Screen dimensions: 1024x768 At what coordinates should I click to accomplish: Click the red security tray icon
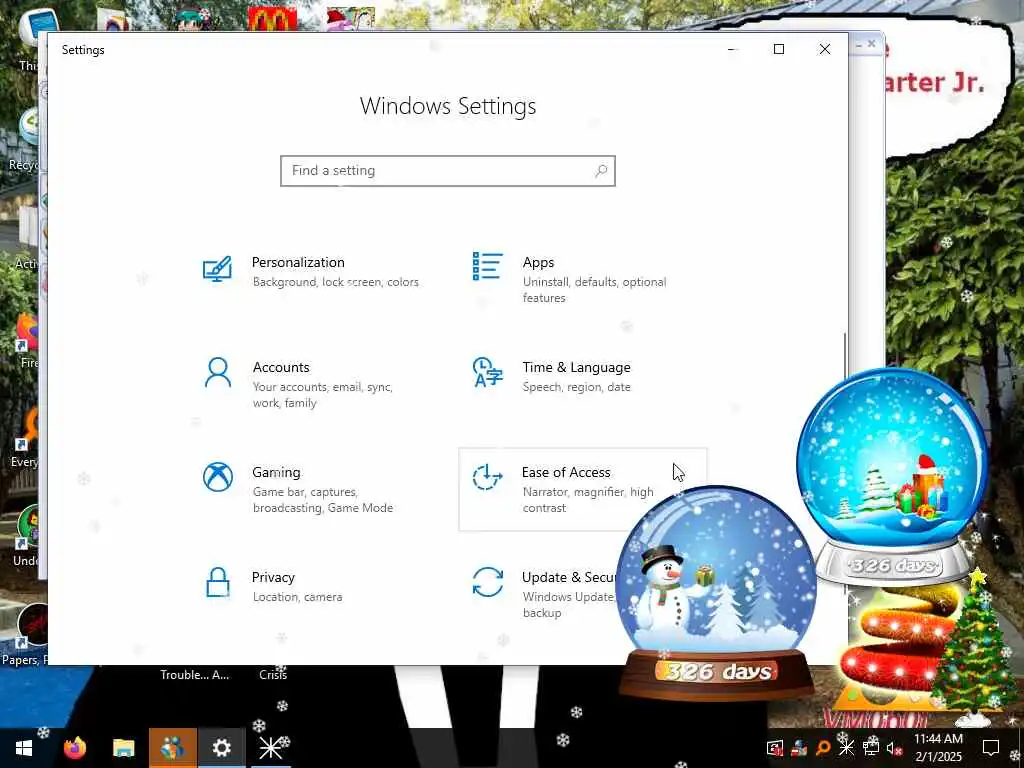tap(775, 748)
